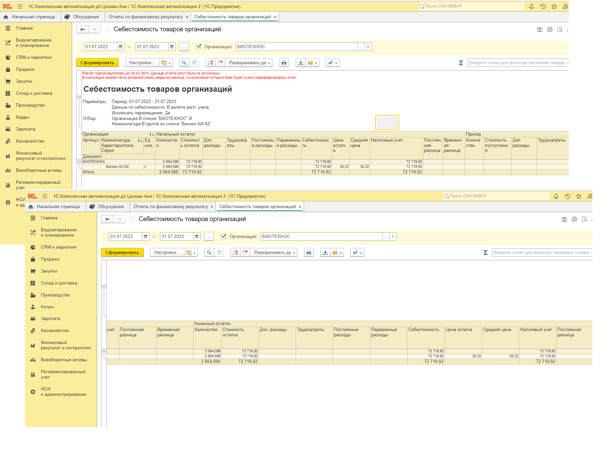Click the find magnifier icon in upper toolbar
616x450 pixels.
[184, 62]
